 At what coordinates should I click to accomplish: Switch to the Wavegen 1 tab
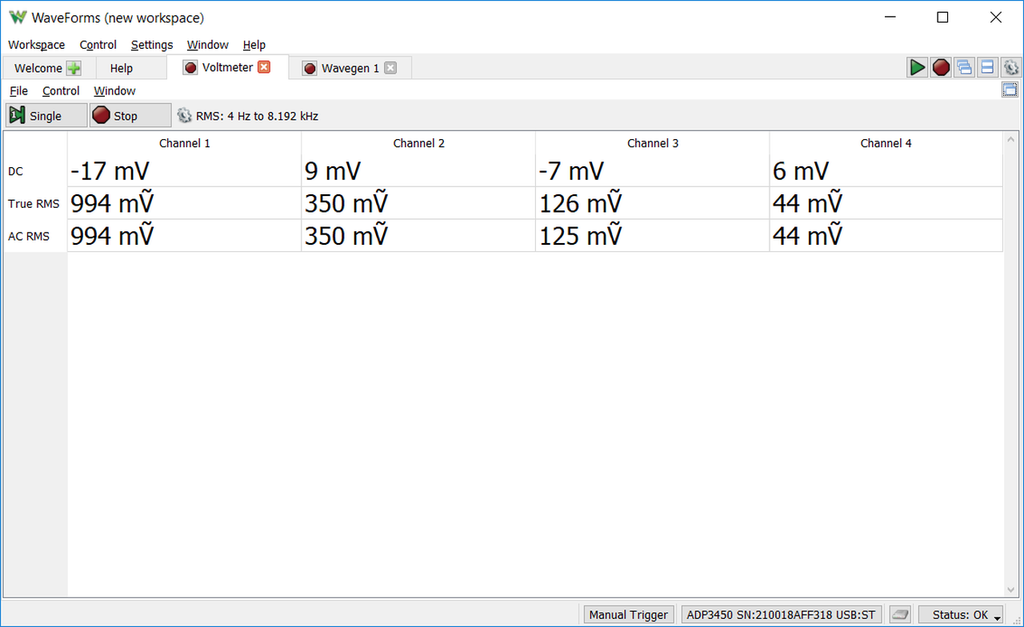[x=349, y=68]
